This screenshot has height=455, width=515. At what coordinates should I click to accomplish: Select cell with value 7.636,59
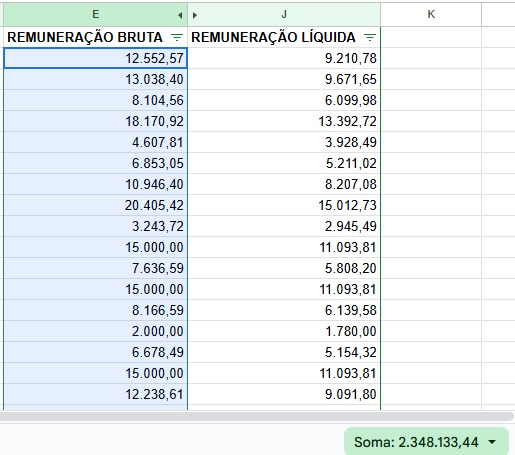point(95,268)
